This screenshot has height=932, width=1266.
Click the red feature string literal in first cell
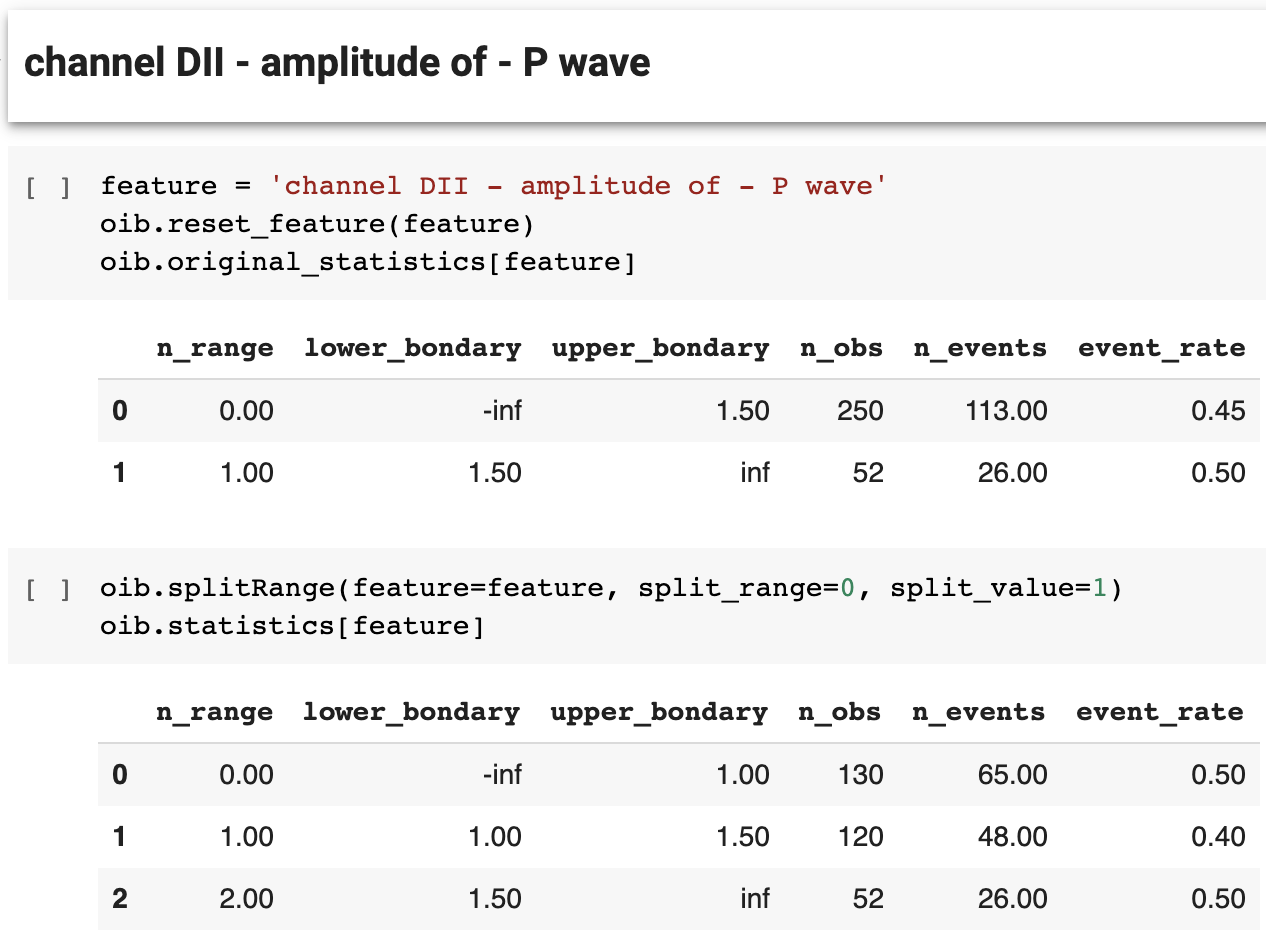coord(579,186)
